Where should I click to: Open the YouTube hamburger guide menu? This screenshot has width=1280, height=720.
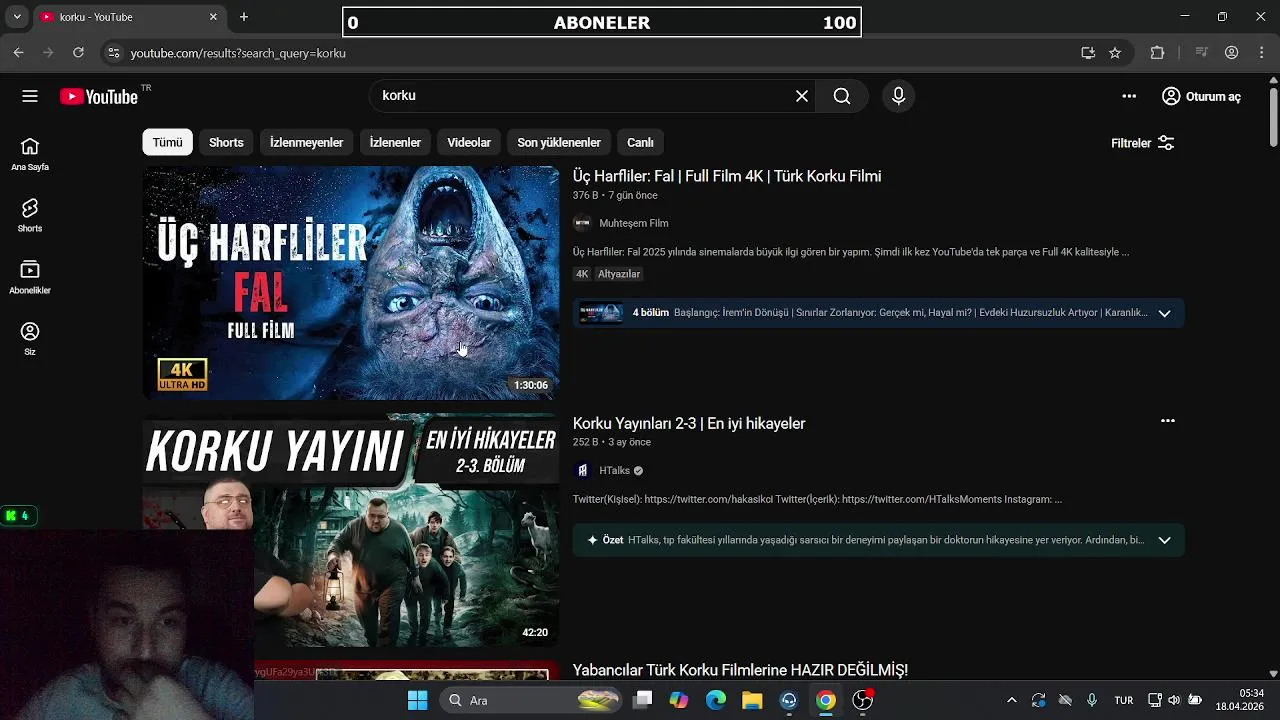coord(30,96)
